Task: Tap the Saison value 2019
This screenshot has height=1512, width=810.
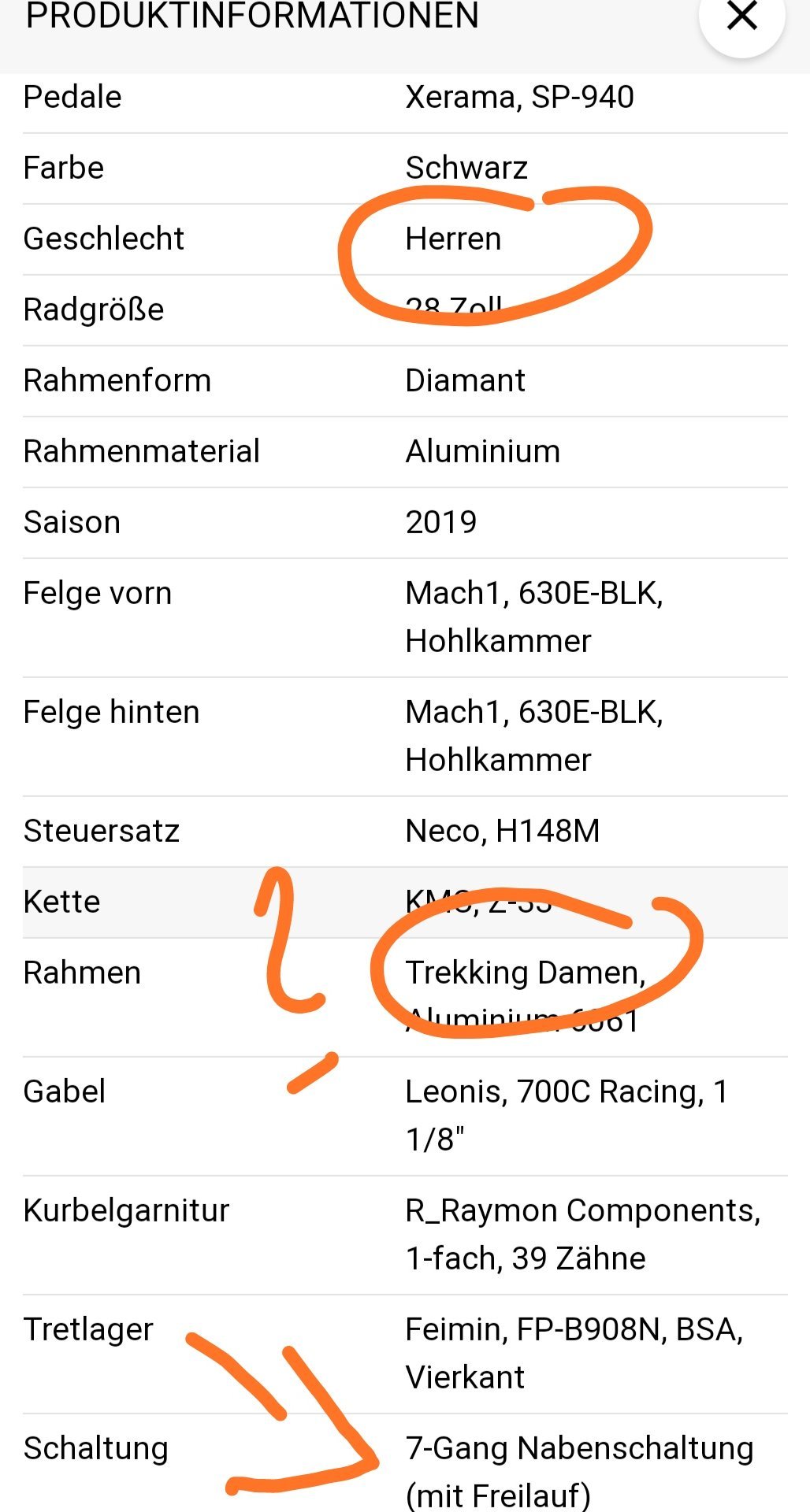Action: point(441,522)
